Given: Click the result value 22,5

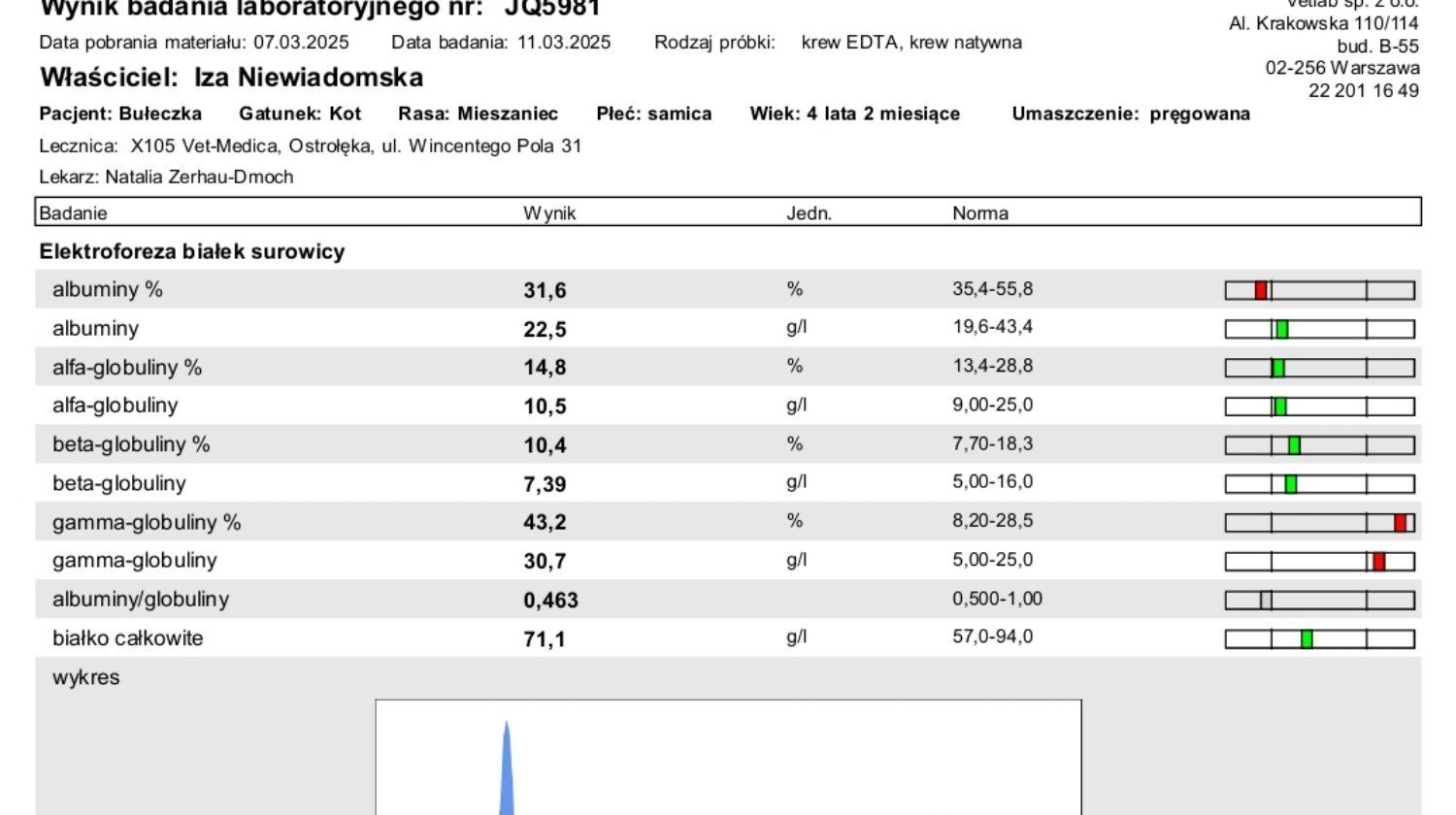Looking at the screenshot, I should pos(545,329).
